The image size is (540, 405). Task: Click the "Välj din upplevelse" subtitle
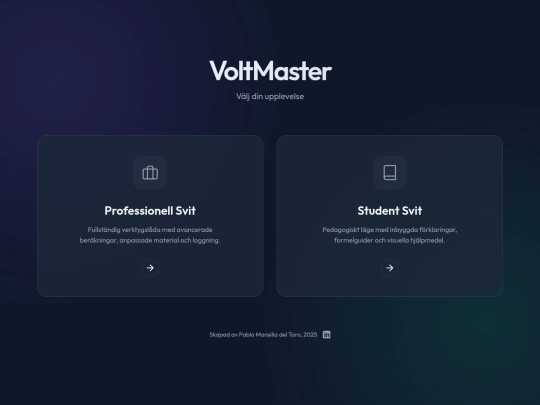270,96
